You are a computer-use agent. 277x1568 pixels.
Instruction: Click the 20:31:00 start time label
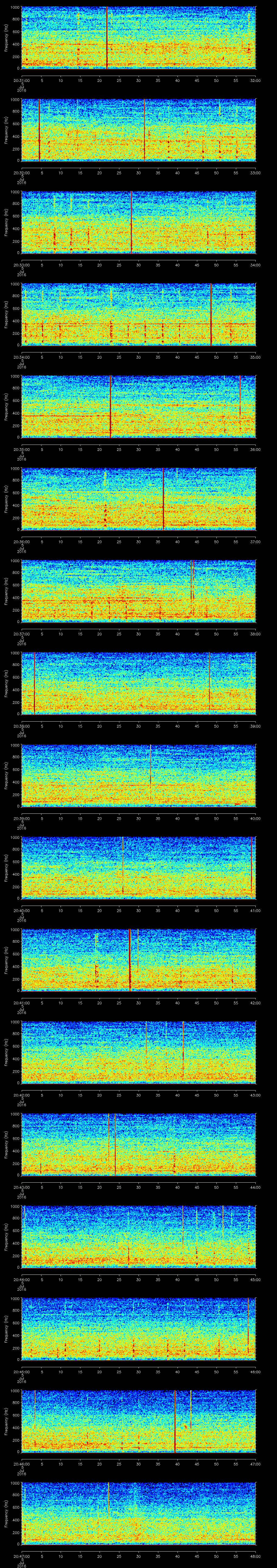coord(22,80)
